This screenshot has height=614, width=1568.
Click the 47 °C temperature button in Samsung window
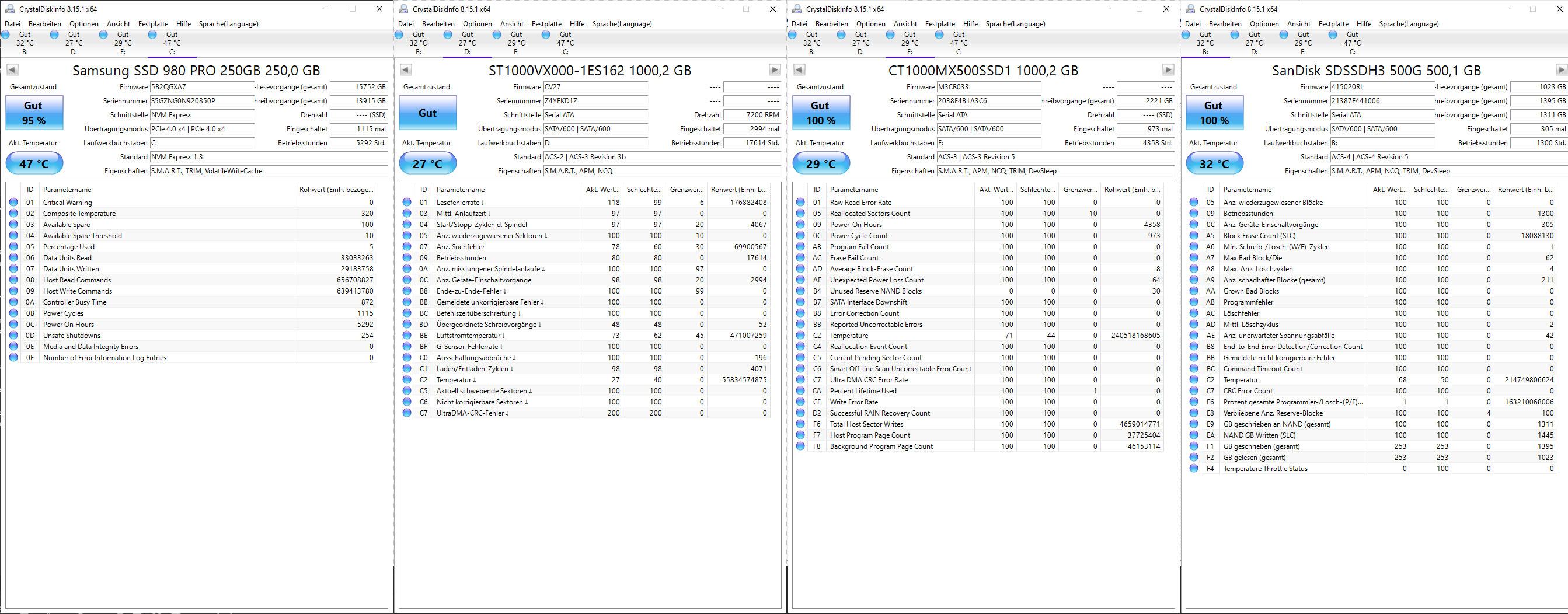34,163
